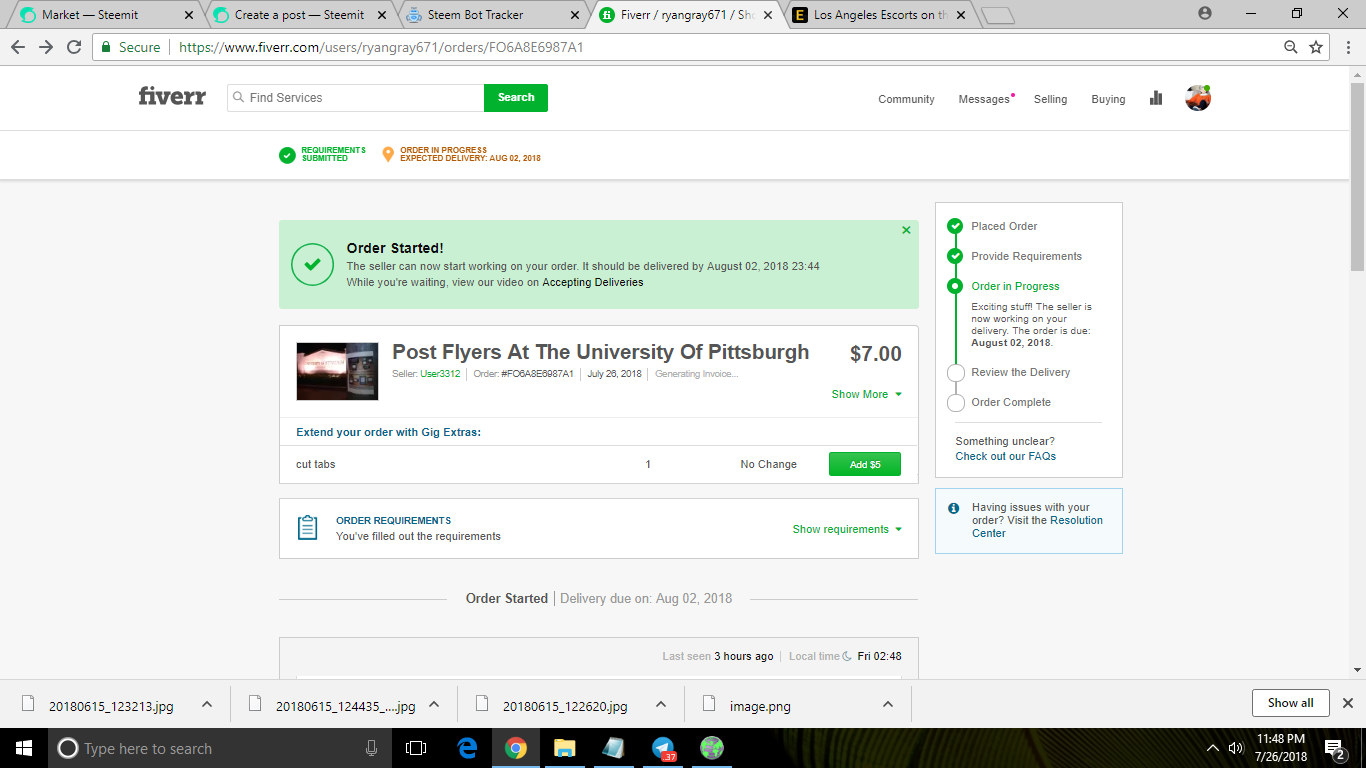Open the Selling menu

(x=1050, y=99)
